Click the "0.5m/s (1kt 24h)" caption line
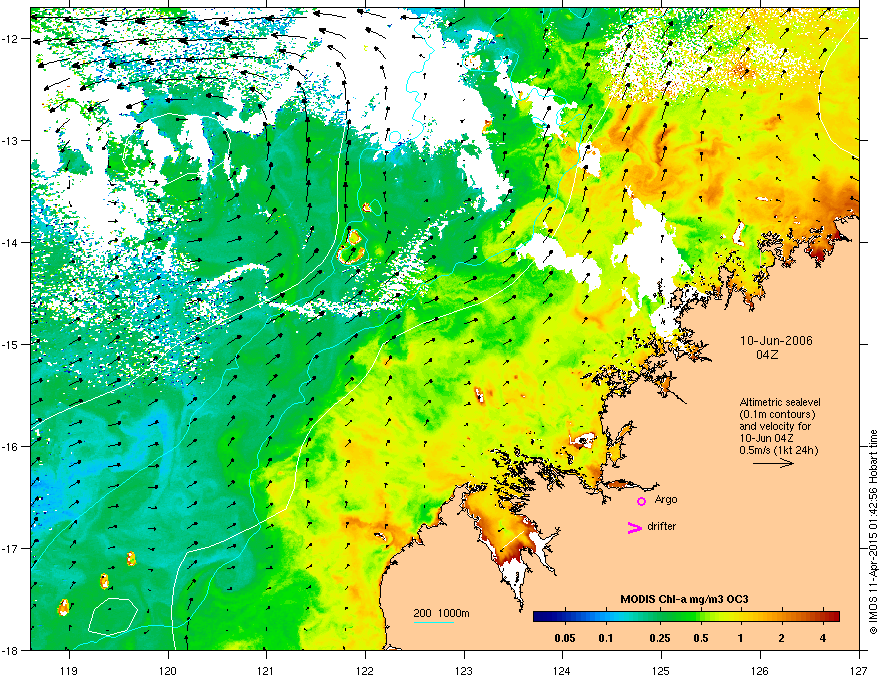Image resolution: width=880 pixels, height=680 pixels. pyautogui.click(x=778, y=450)
